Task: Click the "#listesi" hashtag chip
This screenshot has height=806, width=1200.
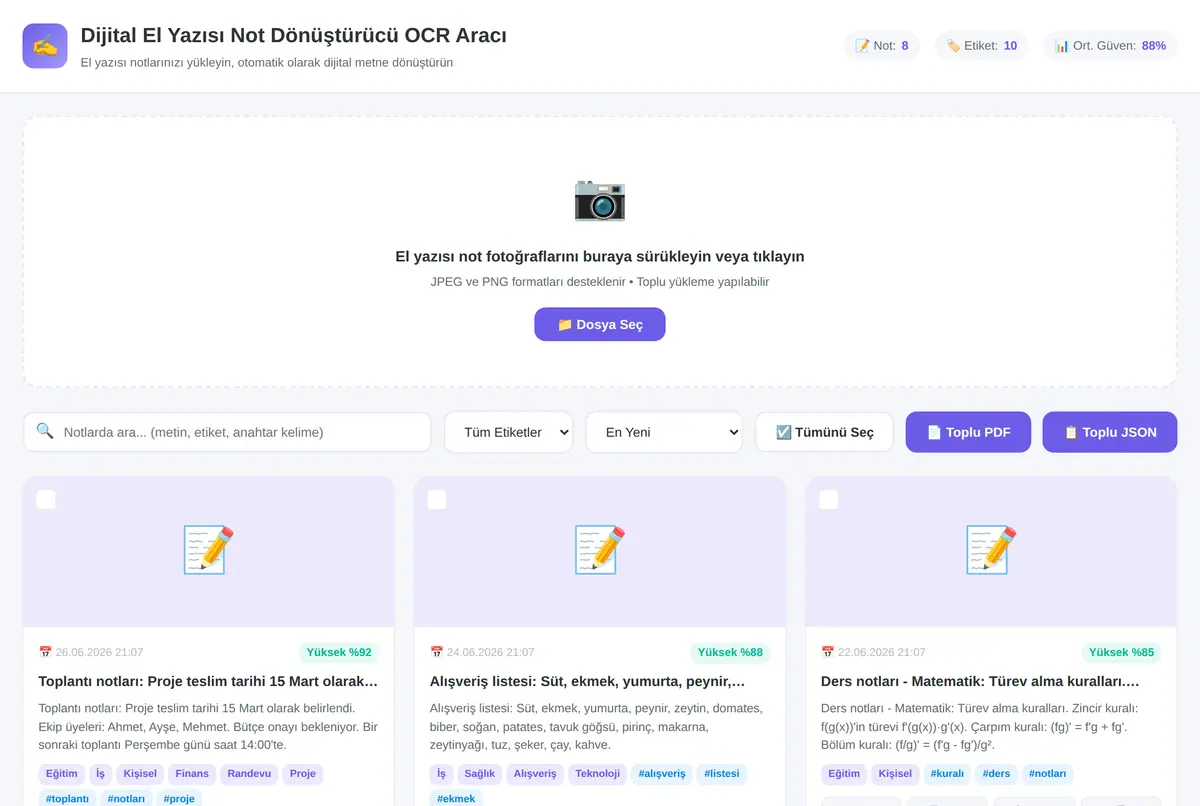Action: click(721, 774)
